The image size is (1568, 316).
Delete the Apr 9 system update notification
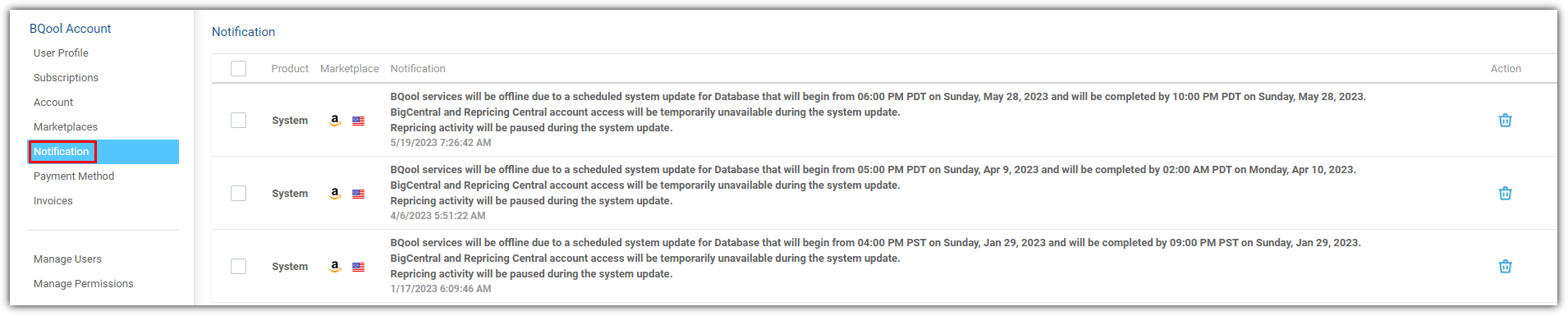[1505, 193]
